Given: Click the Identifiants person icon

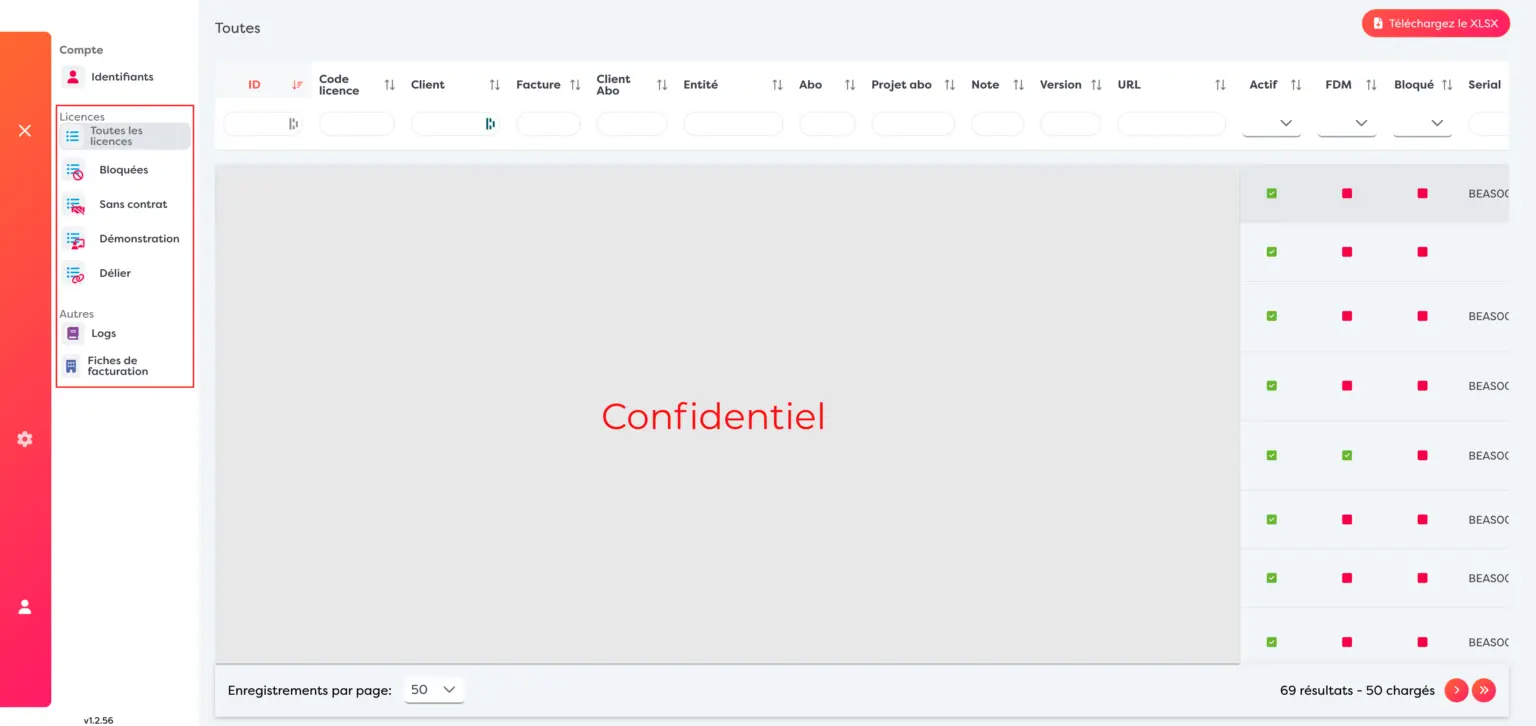Looking at the screenshot, I should [73, 77].
